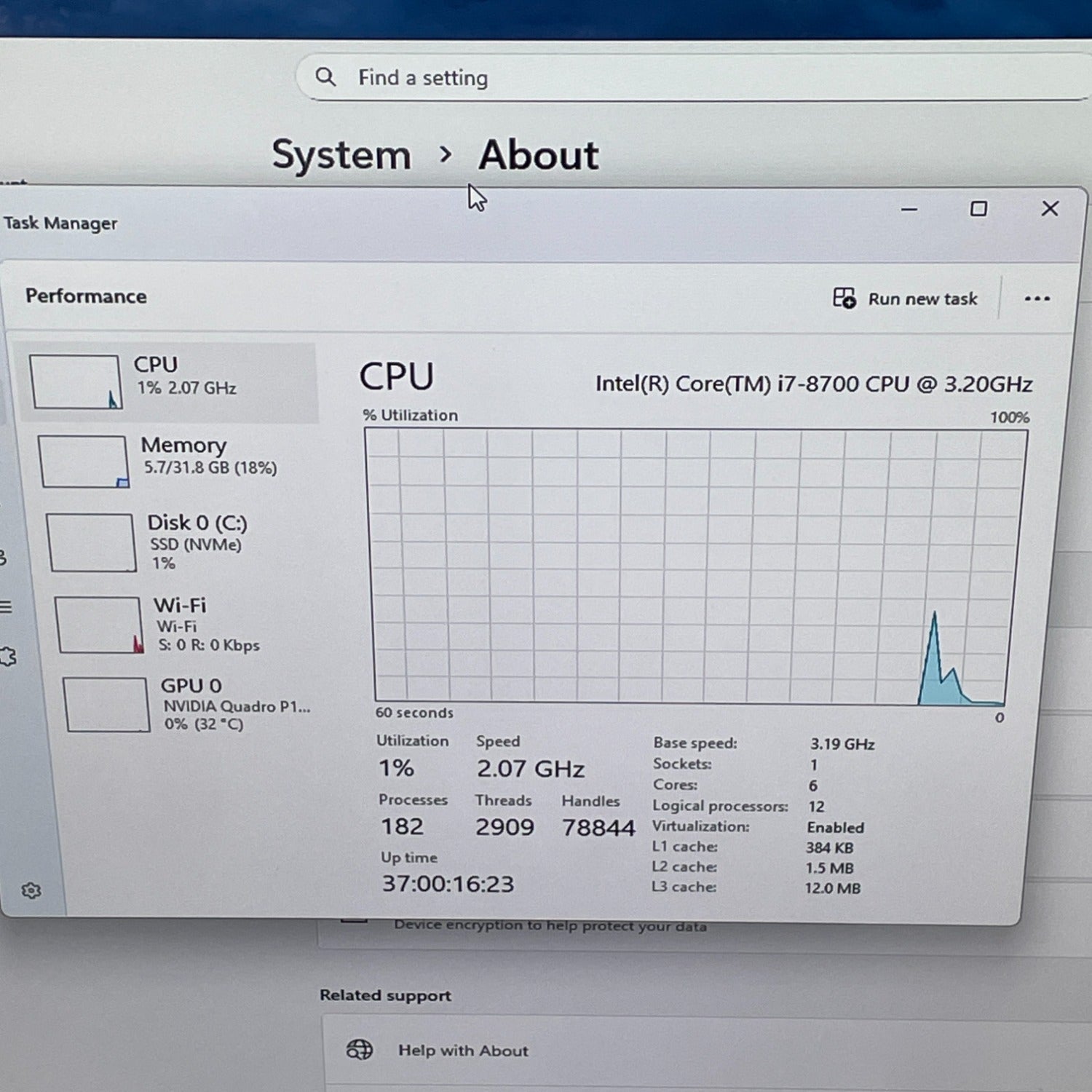
Task: Click the Memory mini graph thumbnail
Action: click(84, 462)
